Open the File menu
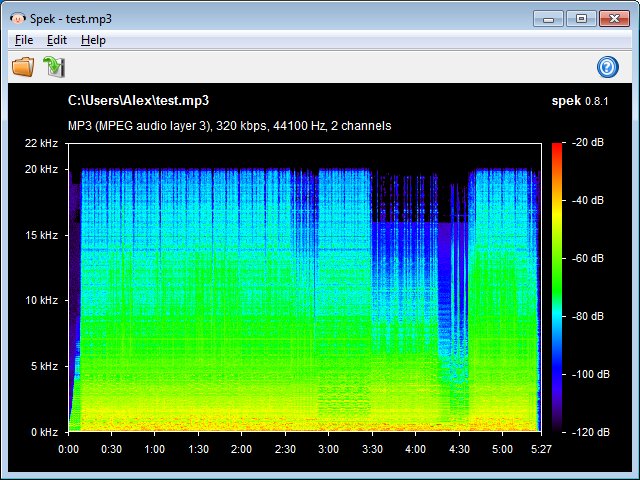 (24, 40)
